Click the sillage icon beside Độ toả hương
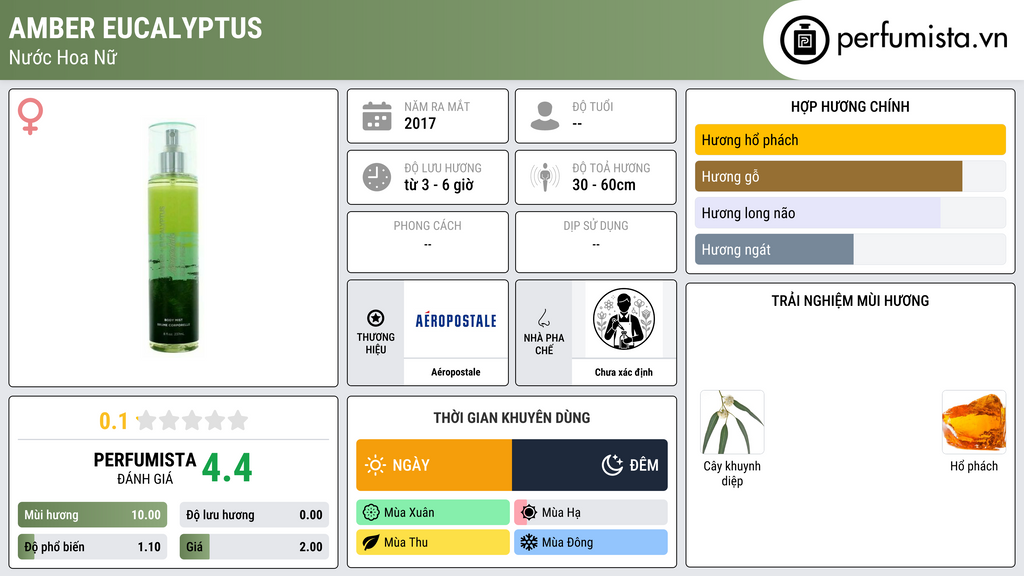Viewport: 1024px width, 576px height. click(545, 177)
